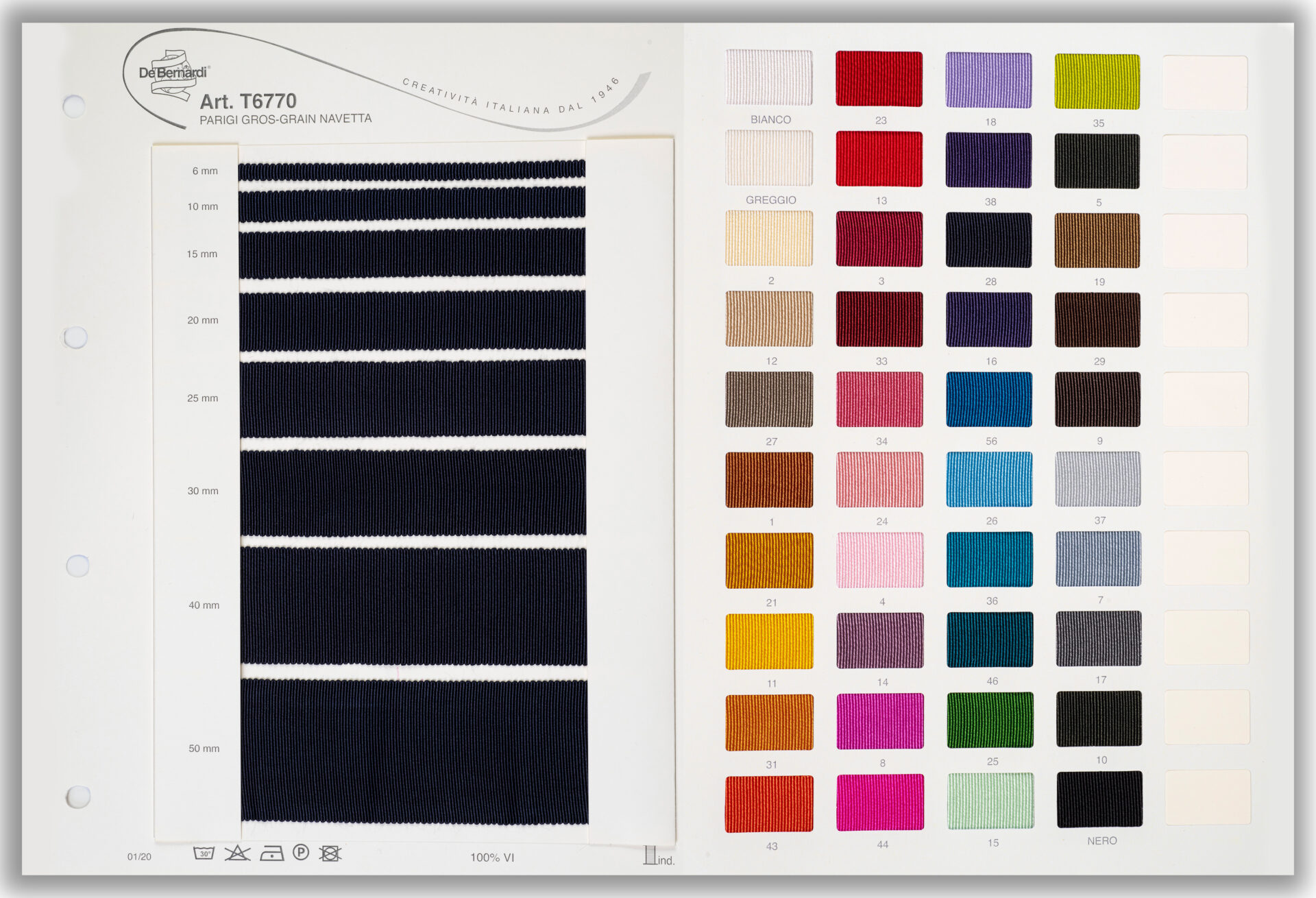Select the orange-red swatch numbered 43

coord(770,804)
